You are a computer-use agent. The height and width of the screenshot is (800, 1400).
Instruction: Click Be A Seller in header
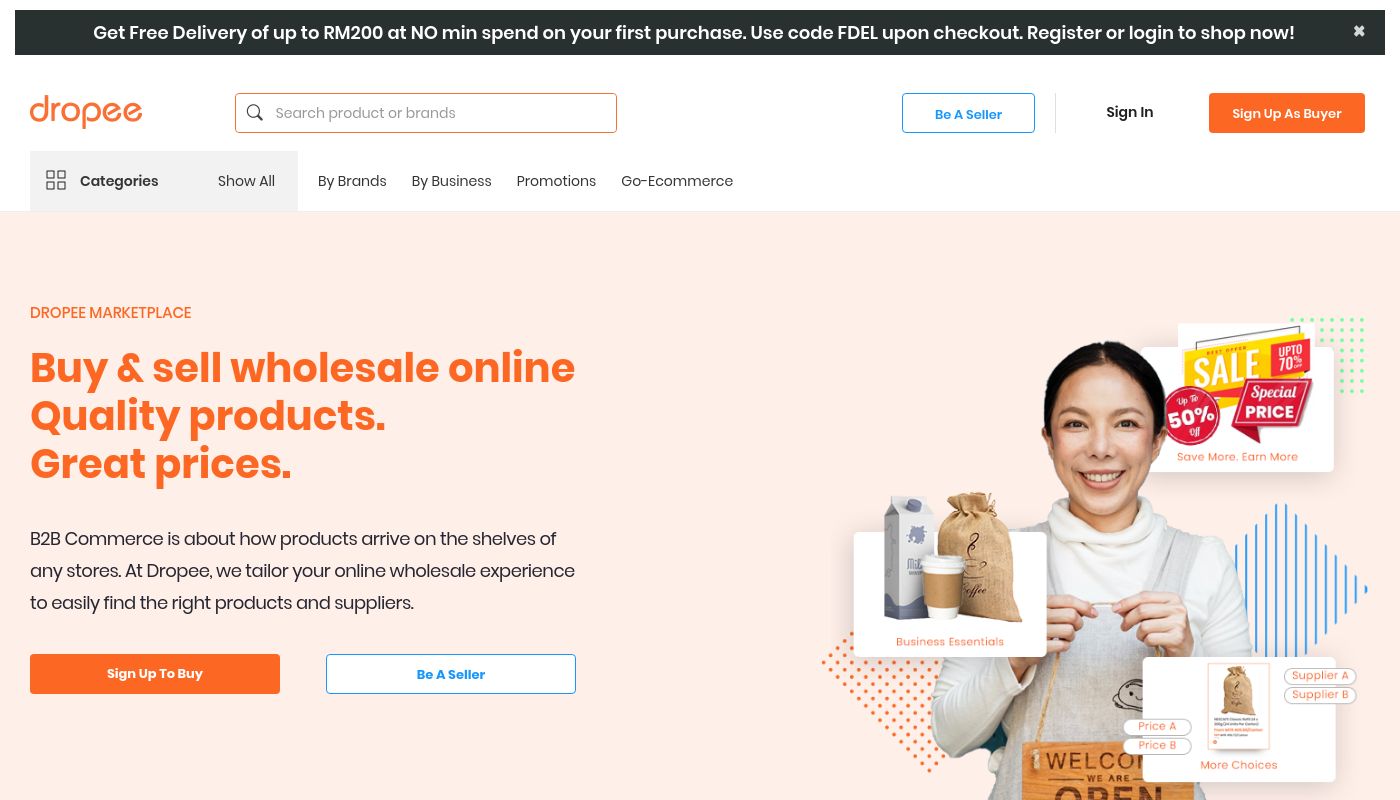(x=968, y=113)
